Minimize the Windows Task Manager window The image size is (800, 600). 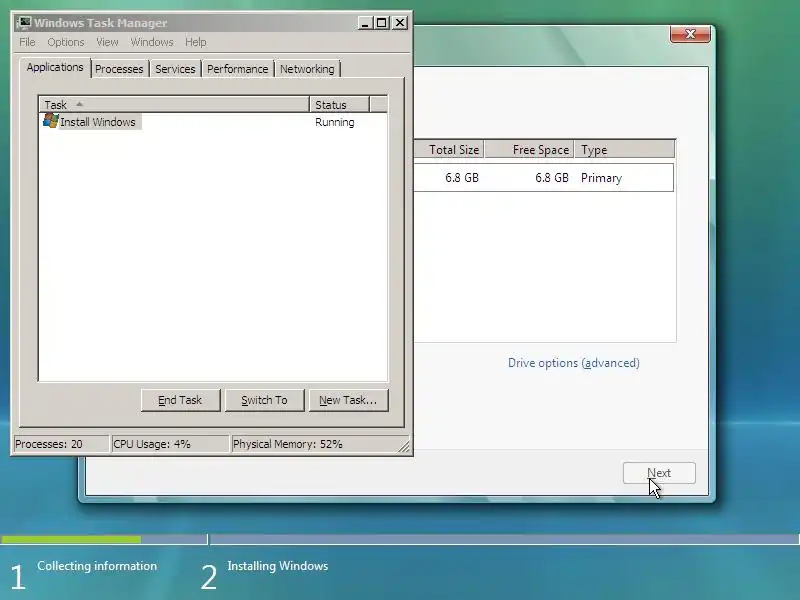click(x=365, y=22)
